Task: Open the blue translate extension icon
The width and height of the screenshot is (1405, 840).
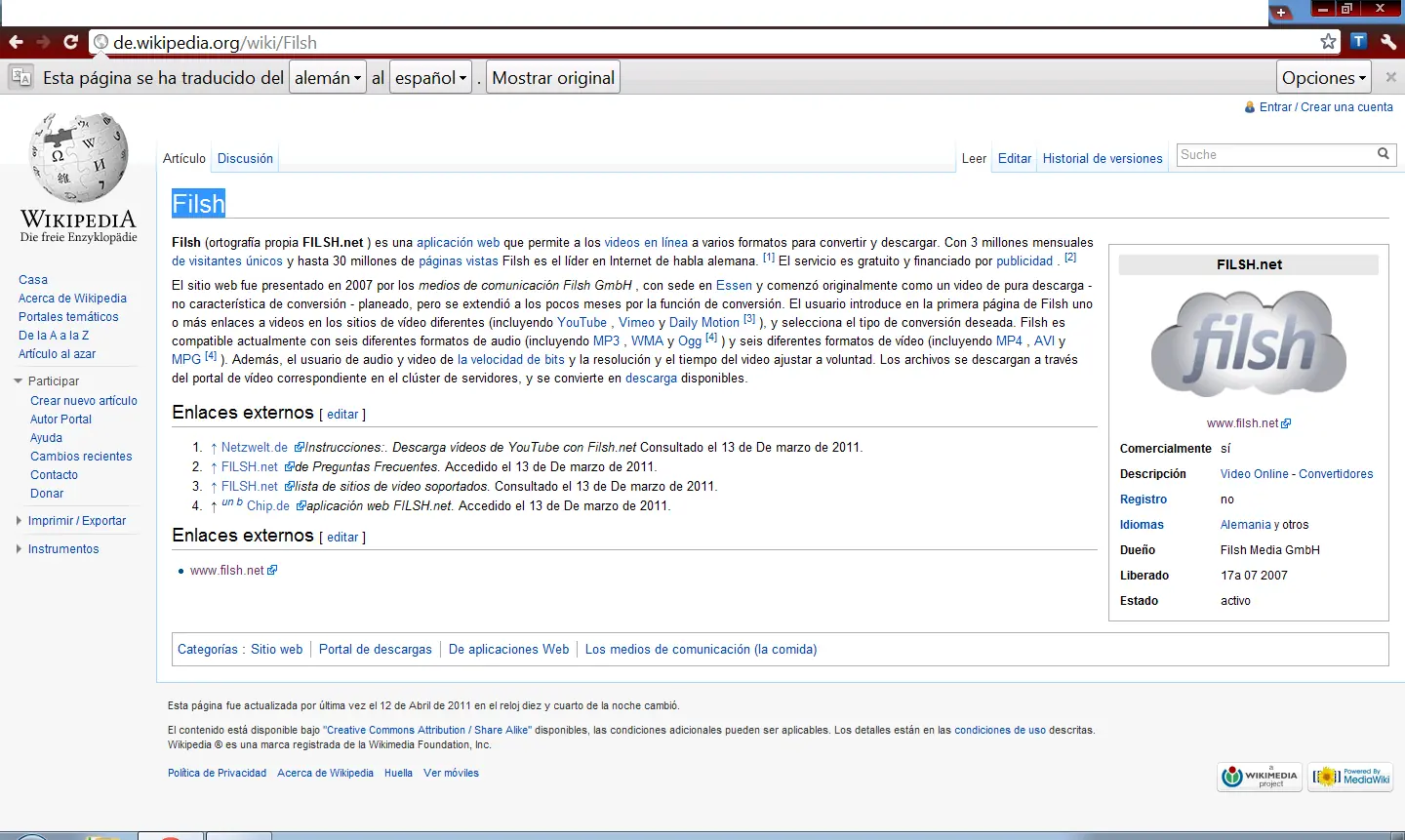Action: coord(1358,41)
